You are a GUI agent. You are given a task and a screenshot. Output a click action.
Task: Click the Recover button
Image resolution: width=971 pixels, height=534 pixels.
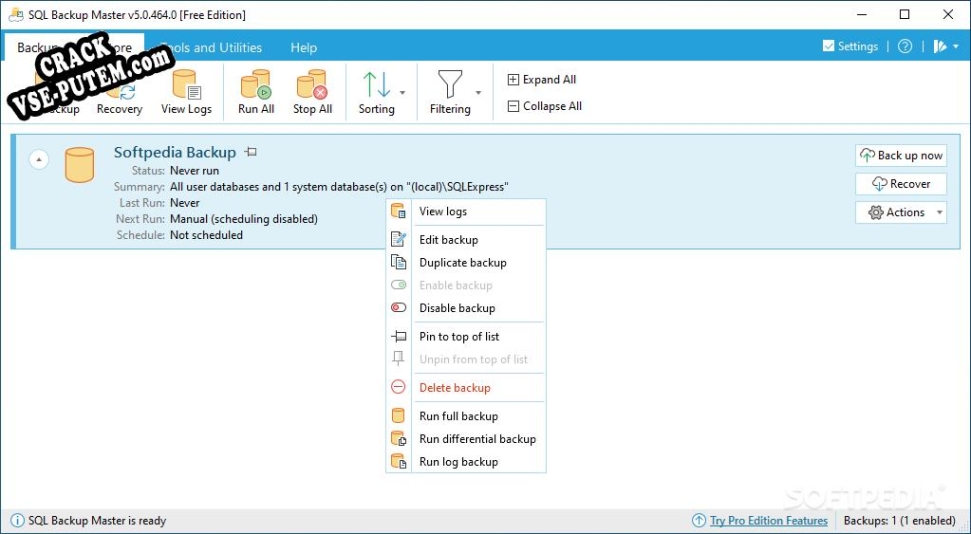pyautogui.click(x=901, y=183)
